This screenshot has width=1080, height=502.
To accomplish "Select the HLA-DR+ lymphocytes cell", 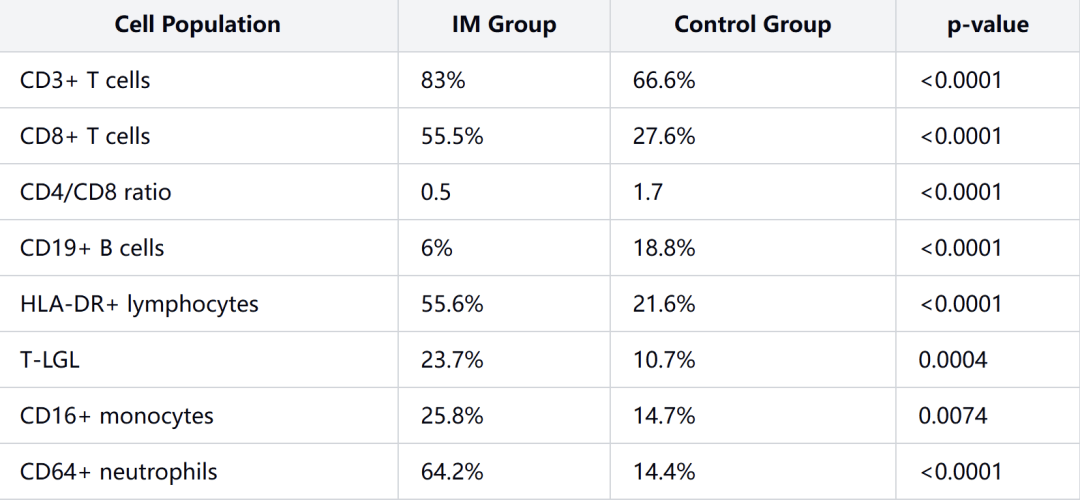I will coord(139,304).
